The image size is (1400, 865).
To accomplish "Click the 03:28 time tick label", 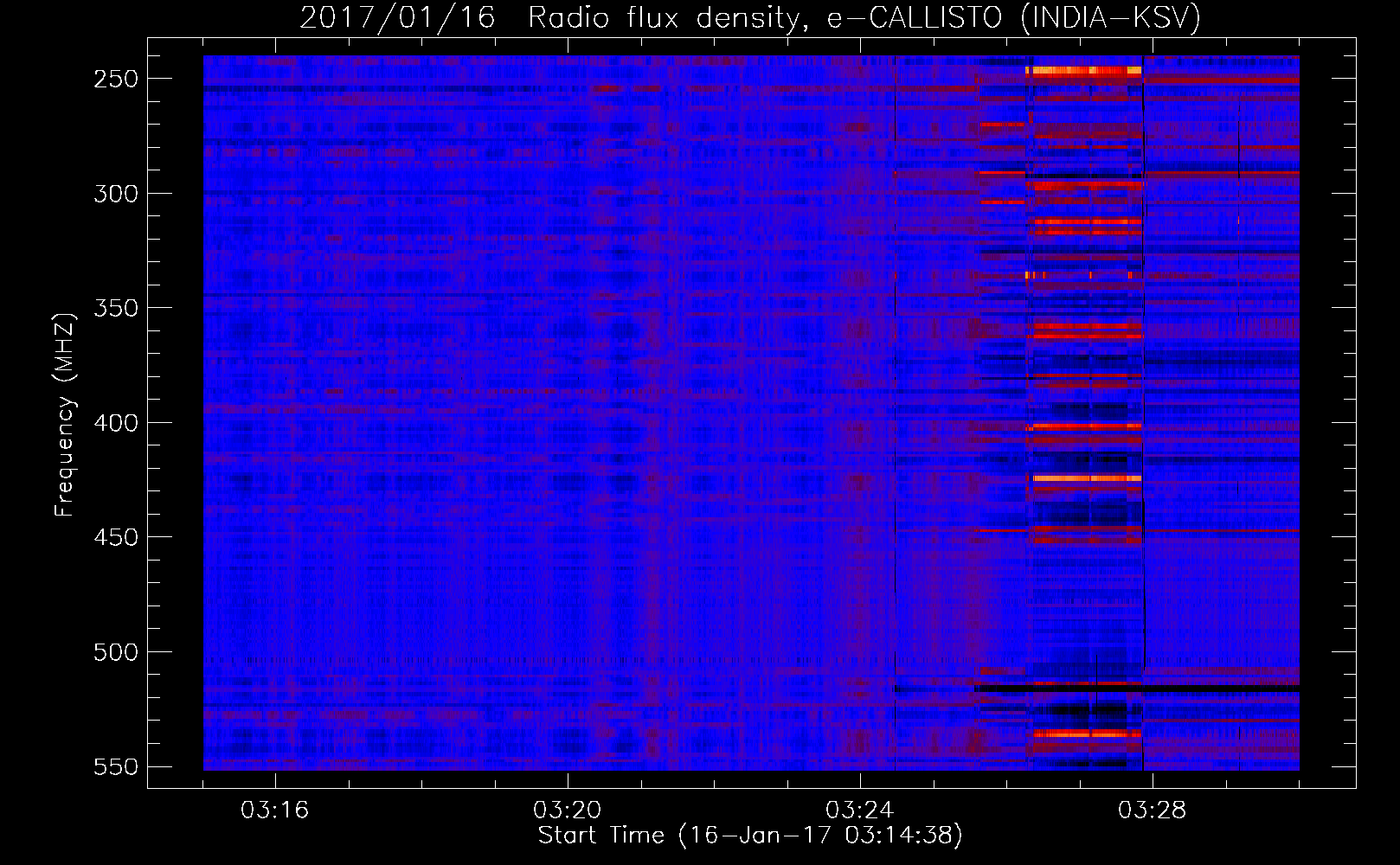I will click(x=1152, y=811).
